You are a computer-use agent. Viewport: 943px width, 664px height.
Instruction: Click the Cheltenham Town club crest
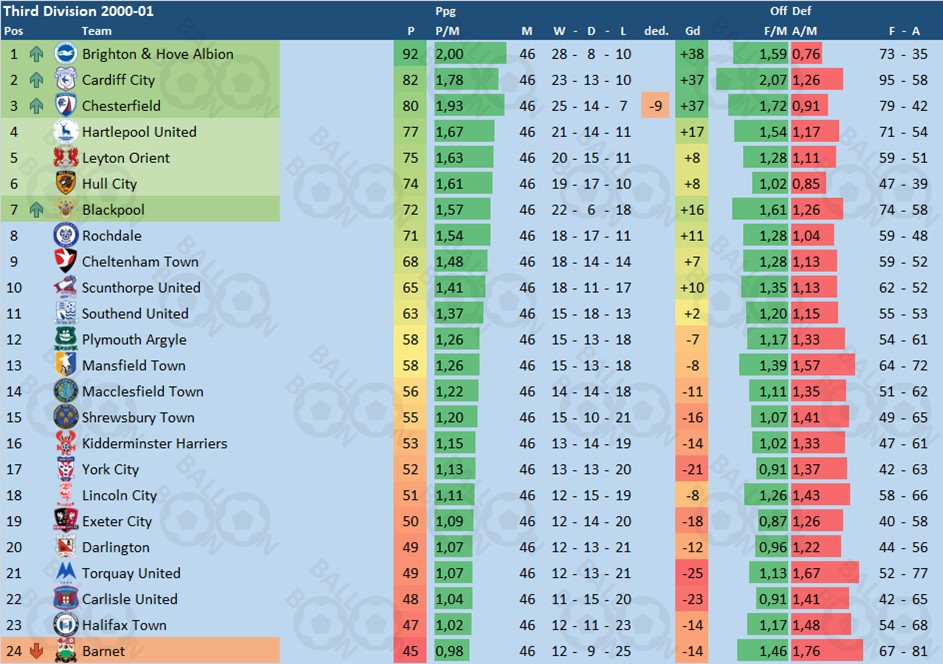(x=66, y=262)
